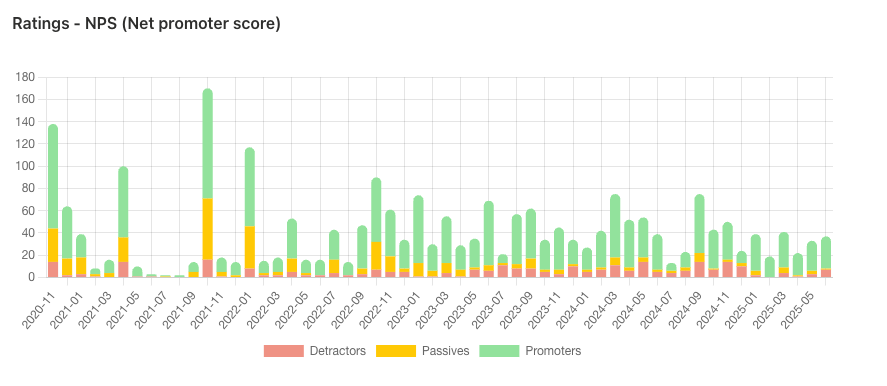Click green Promoters segment of 2024-03 bar
The image size is (887, 386).
[615, 226]
